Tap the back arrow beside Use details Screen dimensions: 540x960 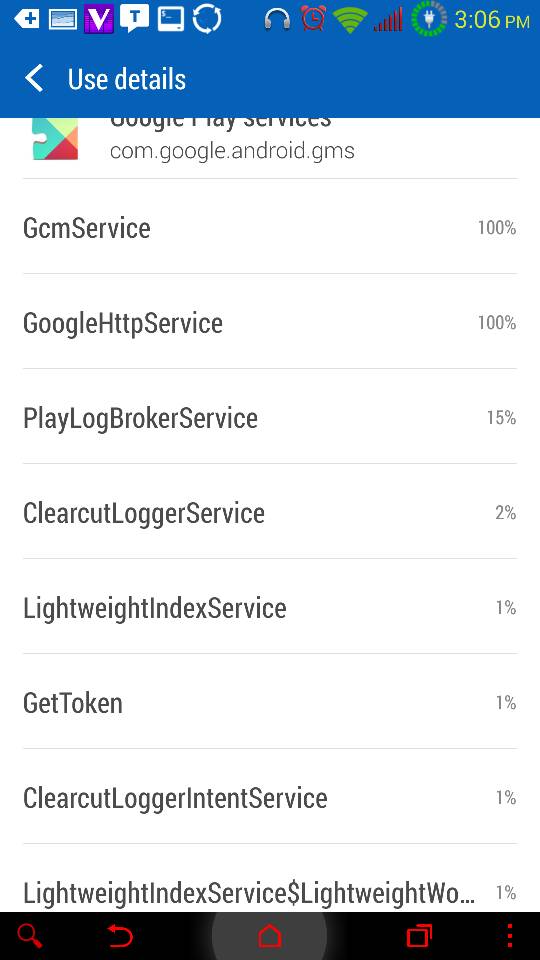pos(34,79)
